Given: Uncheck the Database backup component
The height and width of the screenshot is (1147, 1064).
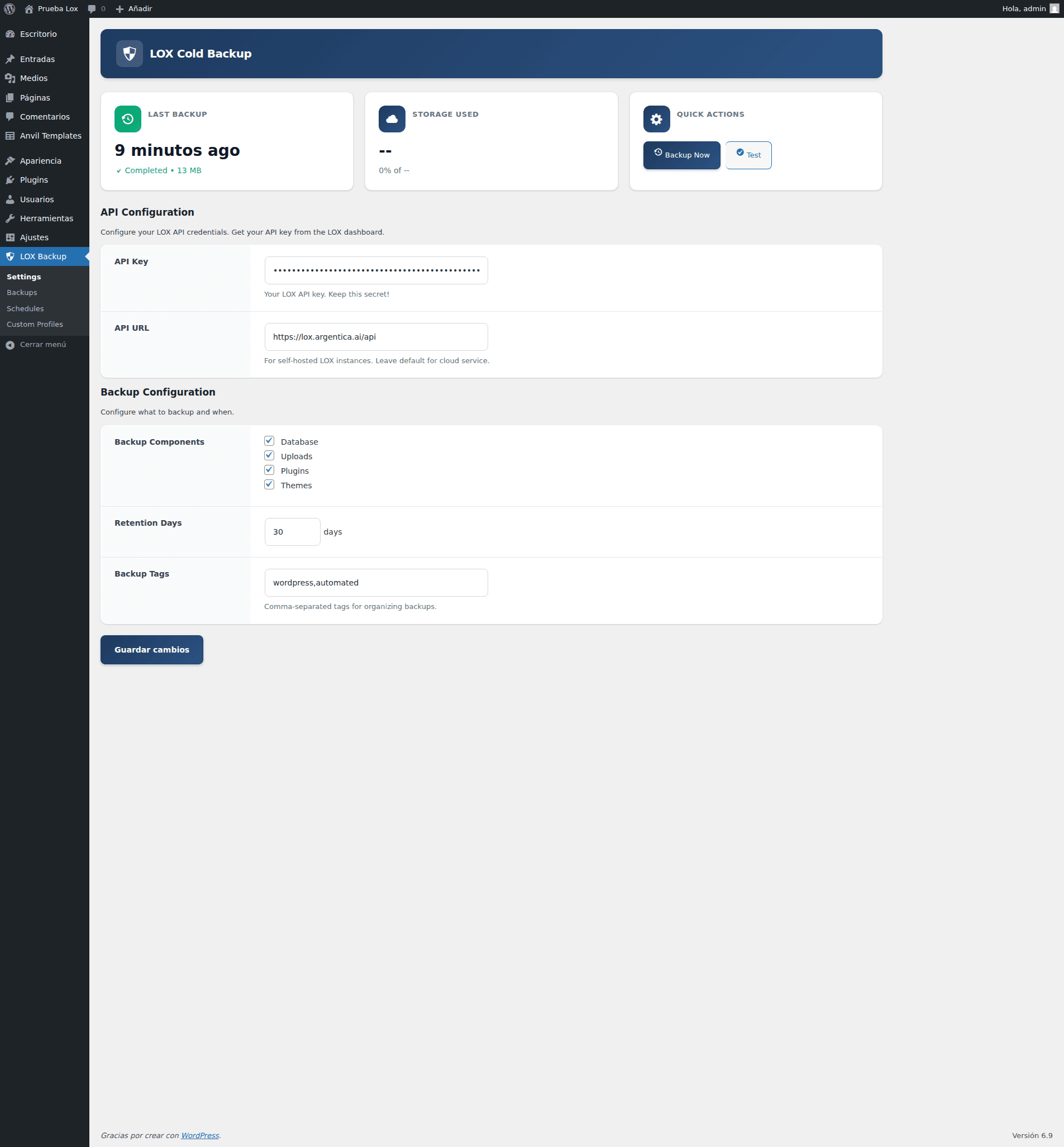Looking at the screenshot, I should (269, 440).
